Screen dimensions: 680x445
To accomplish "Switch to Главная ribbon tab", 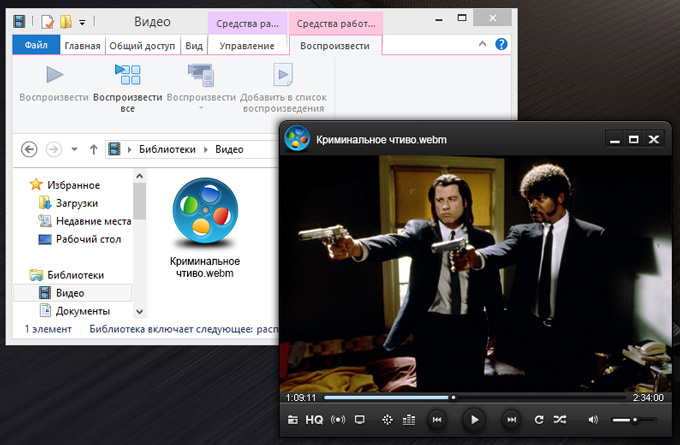I will click(82, 46).
